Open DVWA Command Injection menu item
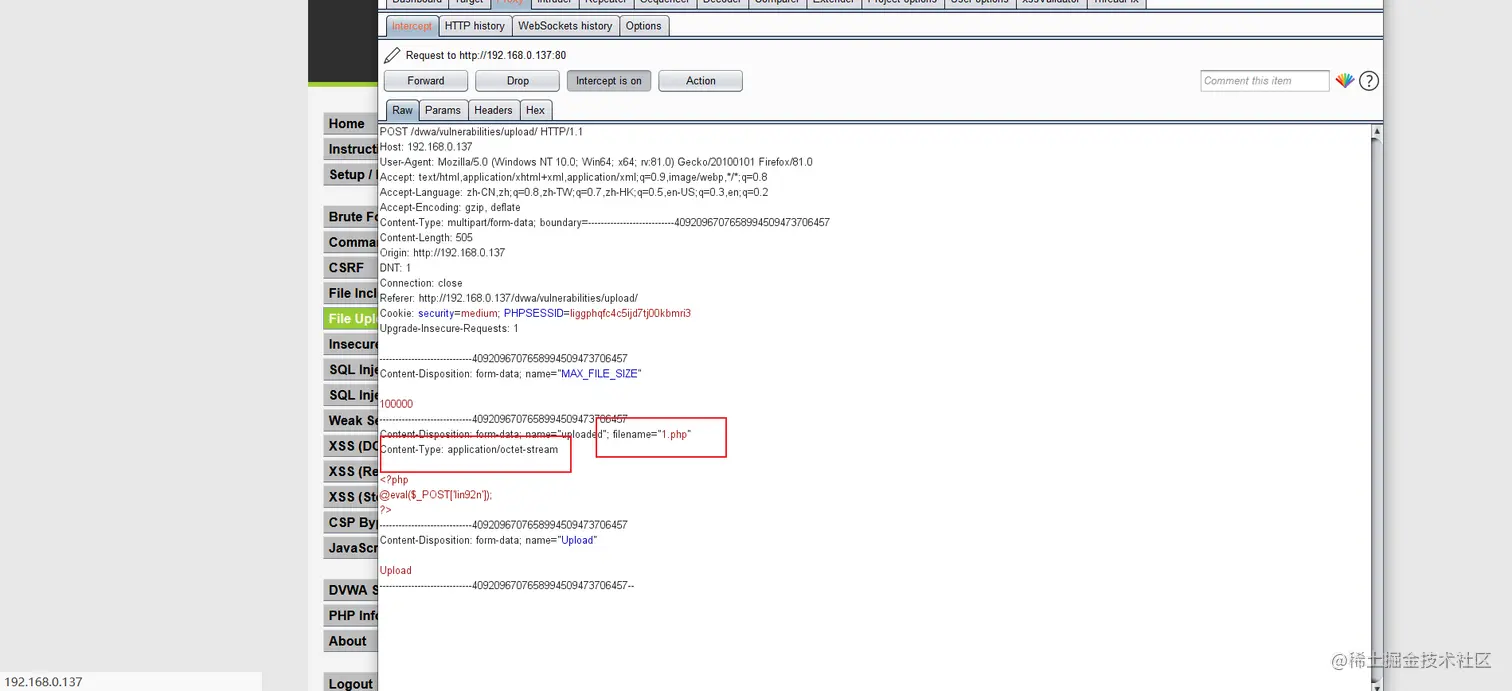 (x=351, y=242)
